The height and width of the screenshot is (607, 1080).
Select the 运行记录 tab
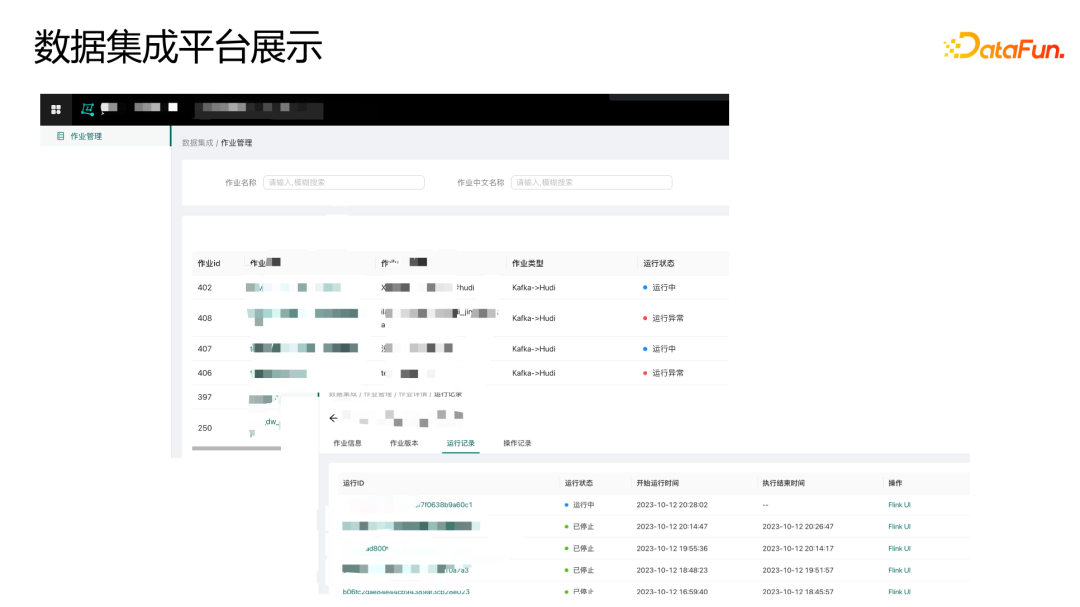461,443
